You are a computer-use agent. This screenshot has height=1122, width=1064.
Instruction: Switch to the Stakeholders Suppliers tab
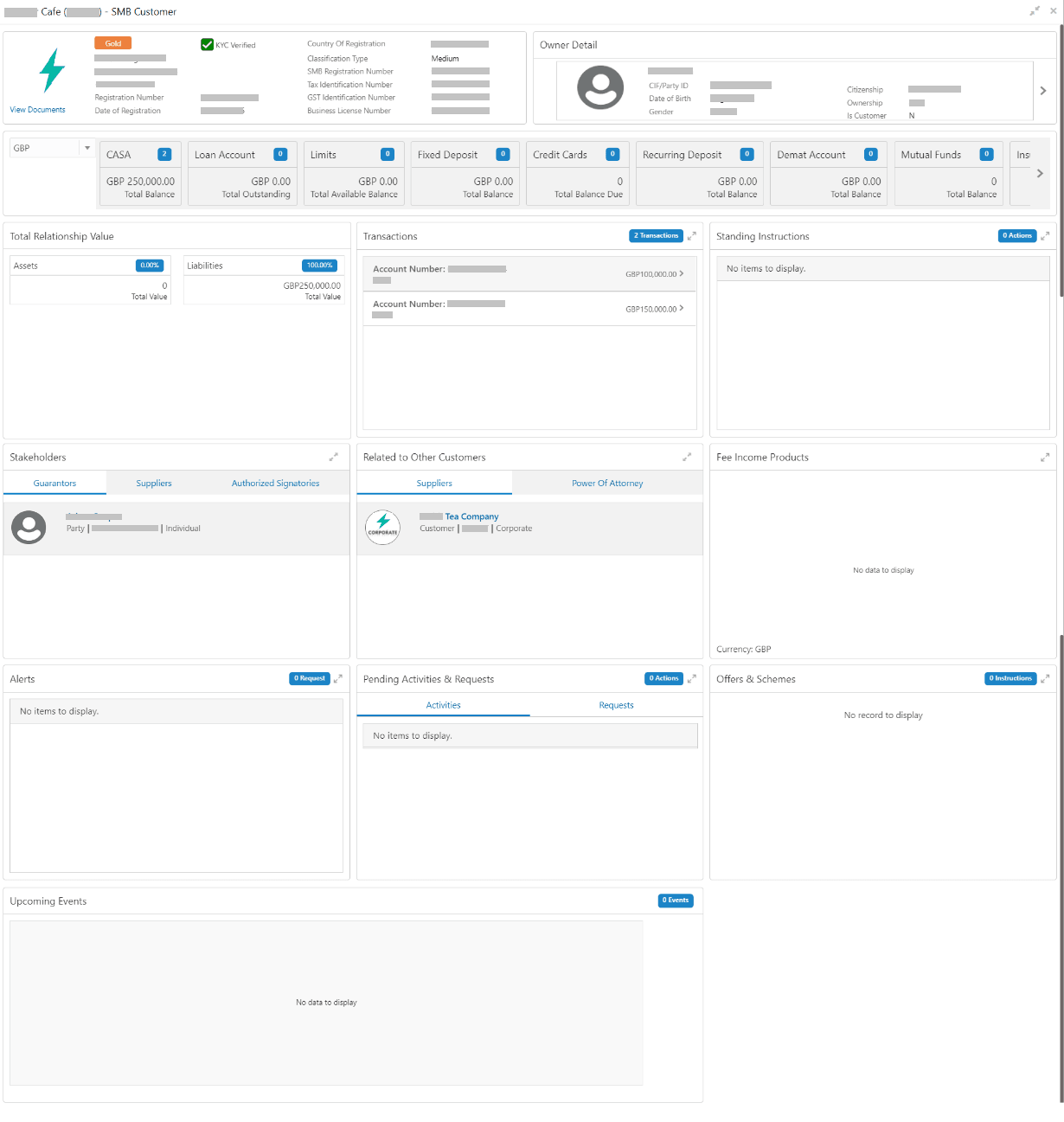[x=154, y=483]
